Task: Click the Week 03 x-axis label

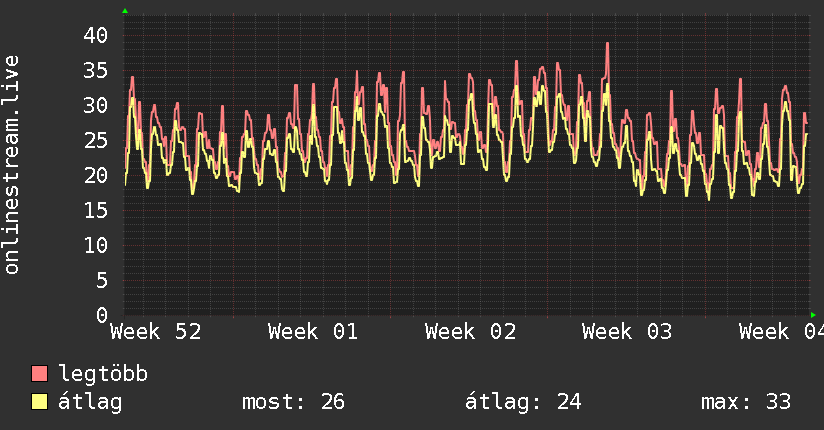Action: pos(626,332)
